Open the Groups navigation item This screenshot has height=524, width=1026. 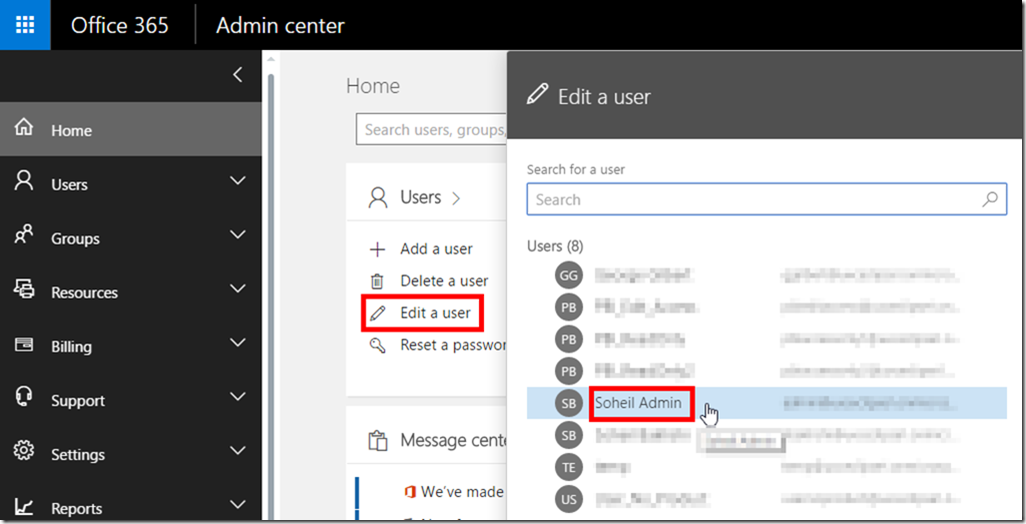(x=131, y=238)
